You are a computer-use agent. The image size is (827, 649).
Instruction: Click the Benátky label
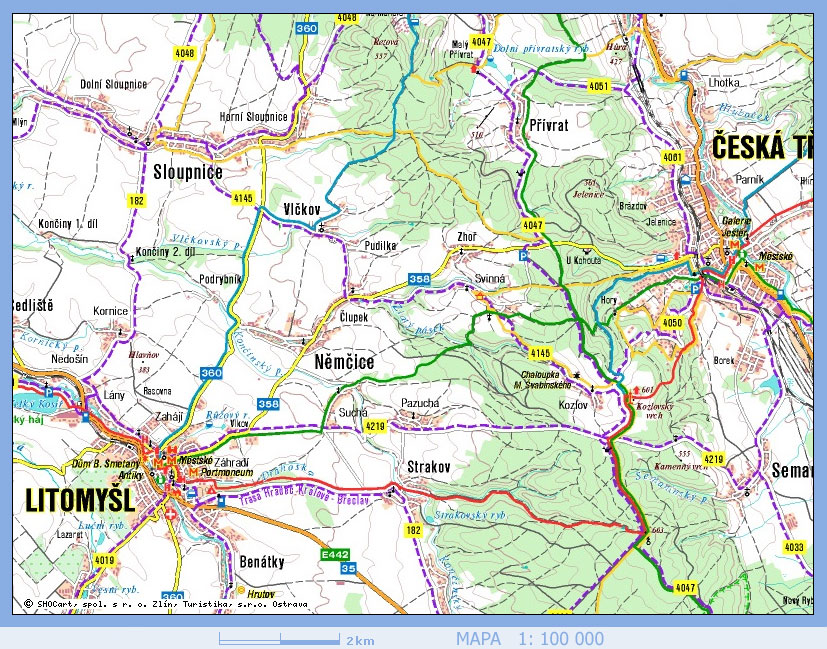pos(262,562)
